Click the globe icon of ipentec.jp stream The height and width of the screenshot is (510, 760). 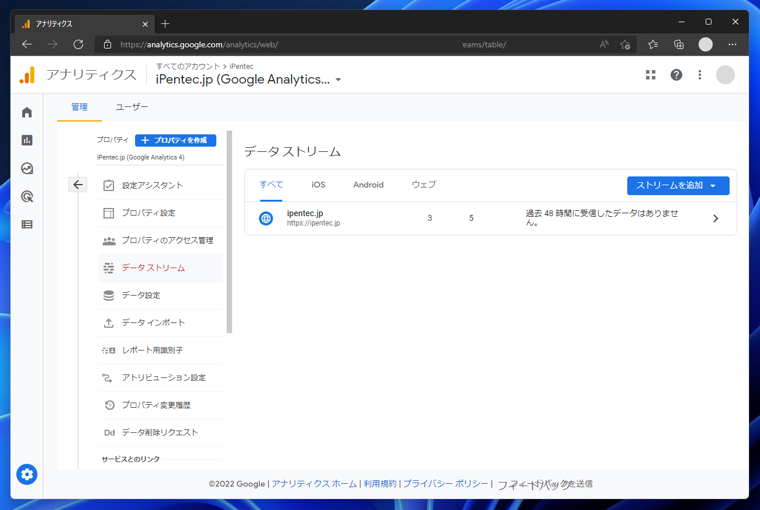pos(266,218)
